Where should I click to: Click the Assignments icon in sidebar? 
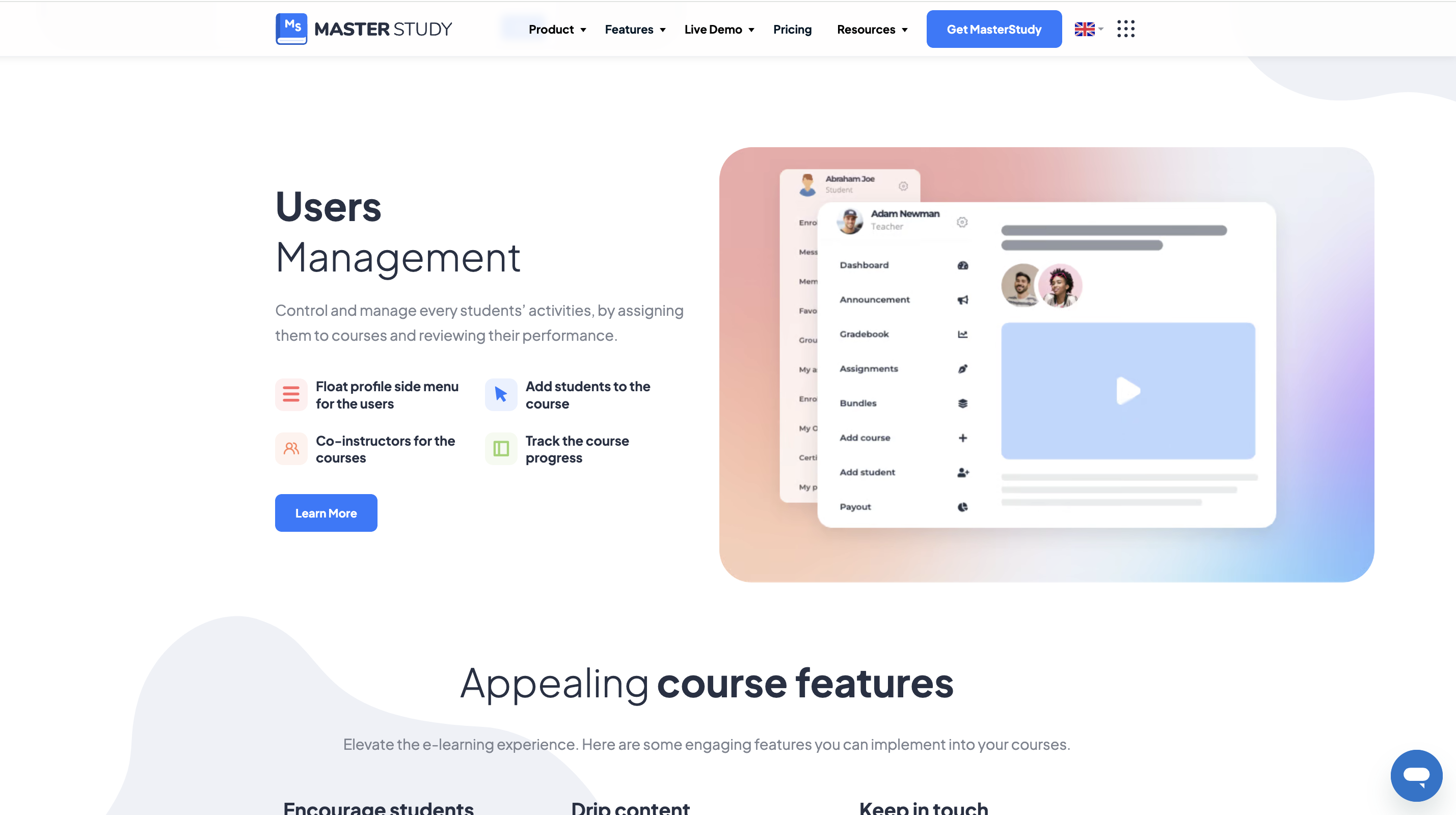[962, 368]
